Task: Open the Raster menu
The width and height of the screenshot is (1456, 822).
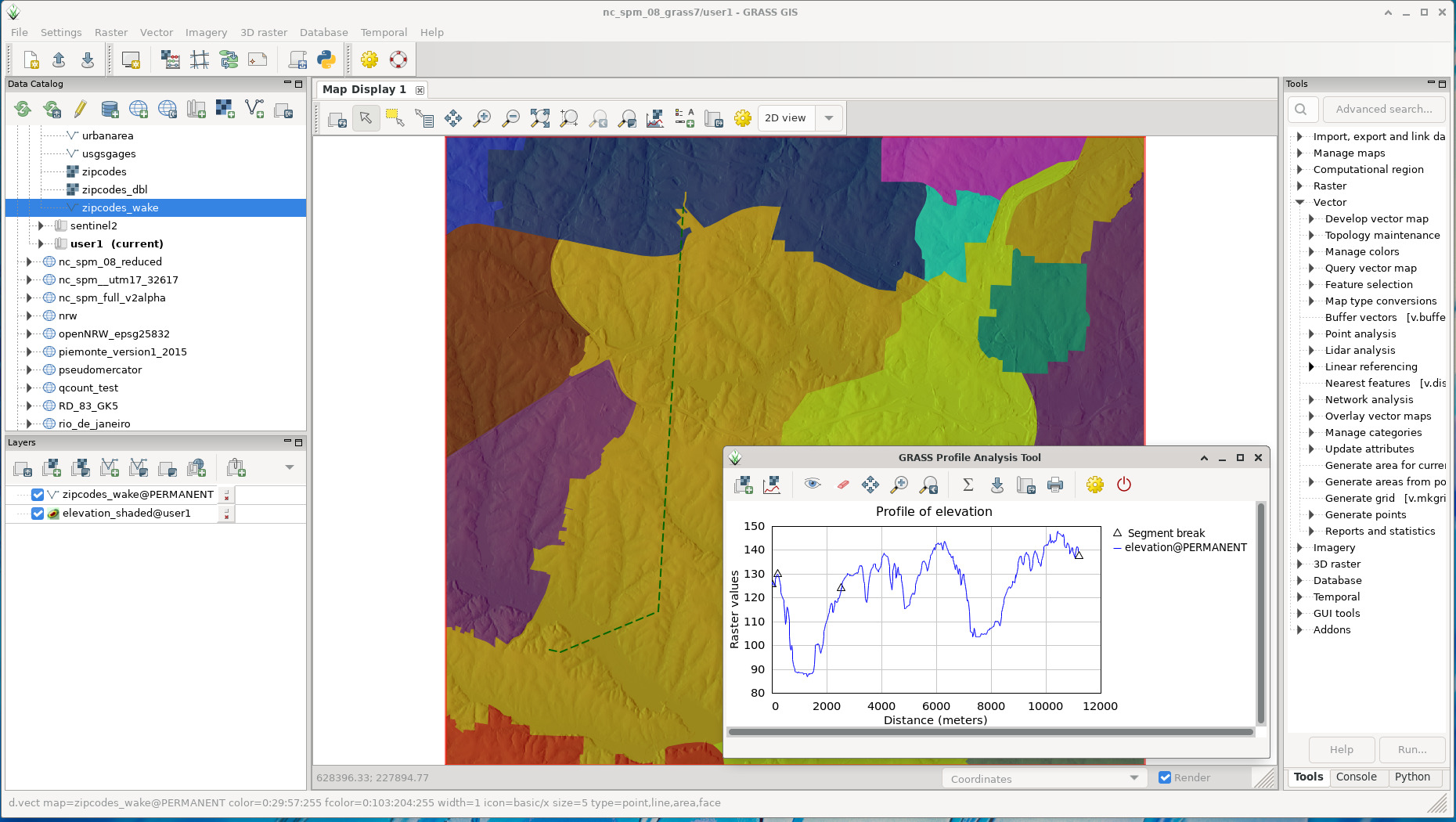Action: coord(110,32)
